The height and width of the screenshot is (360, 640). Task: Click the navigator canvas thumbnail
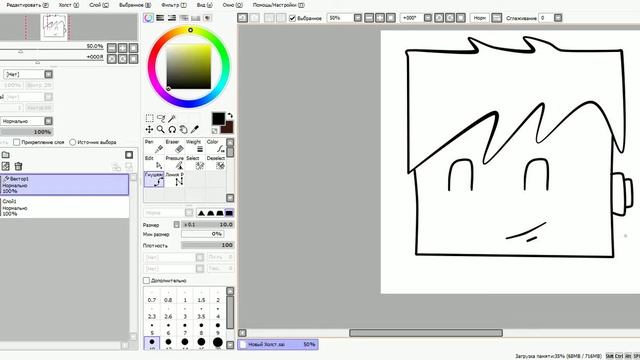coord(54,27)
